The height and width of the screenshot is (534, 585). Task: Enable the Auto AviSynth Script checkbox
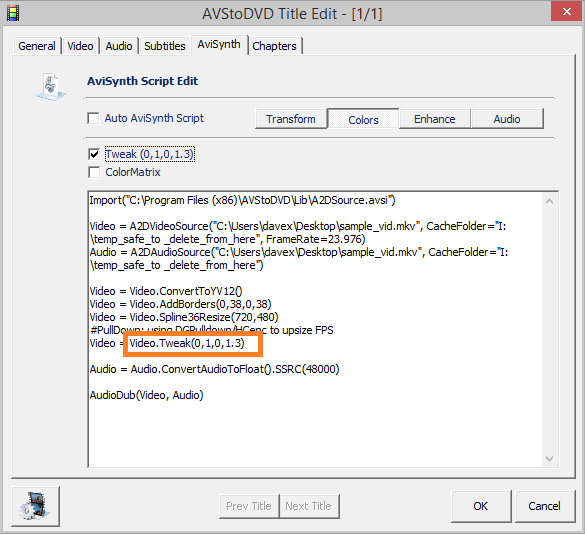point(93,118)
